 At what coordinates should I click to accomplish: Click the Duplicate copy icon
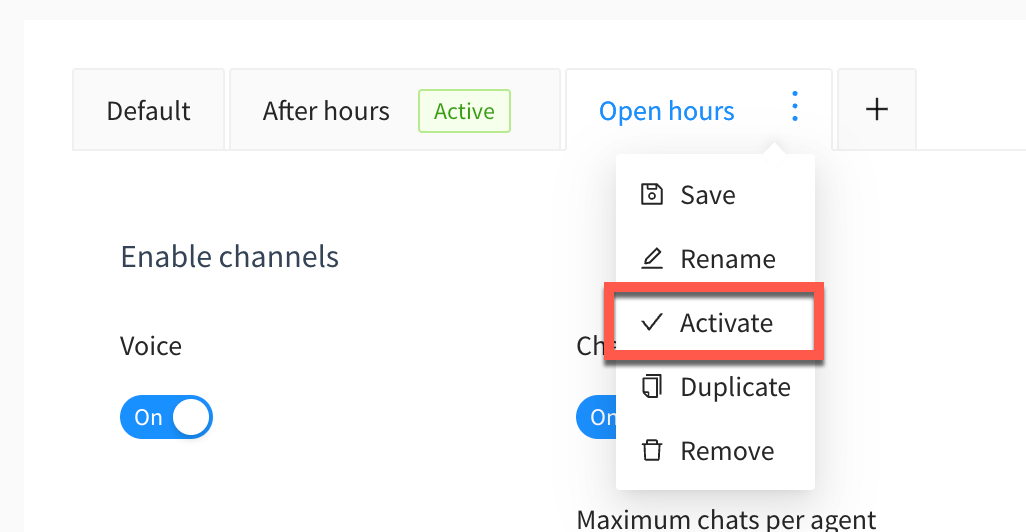651,386
